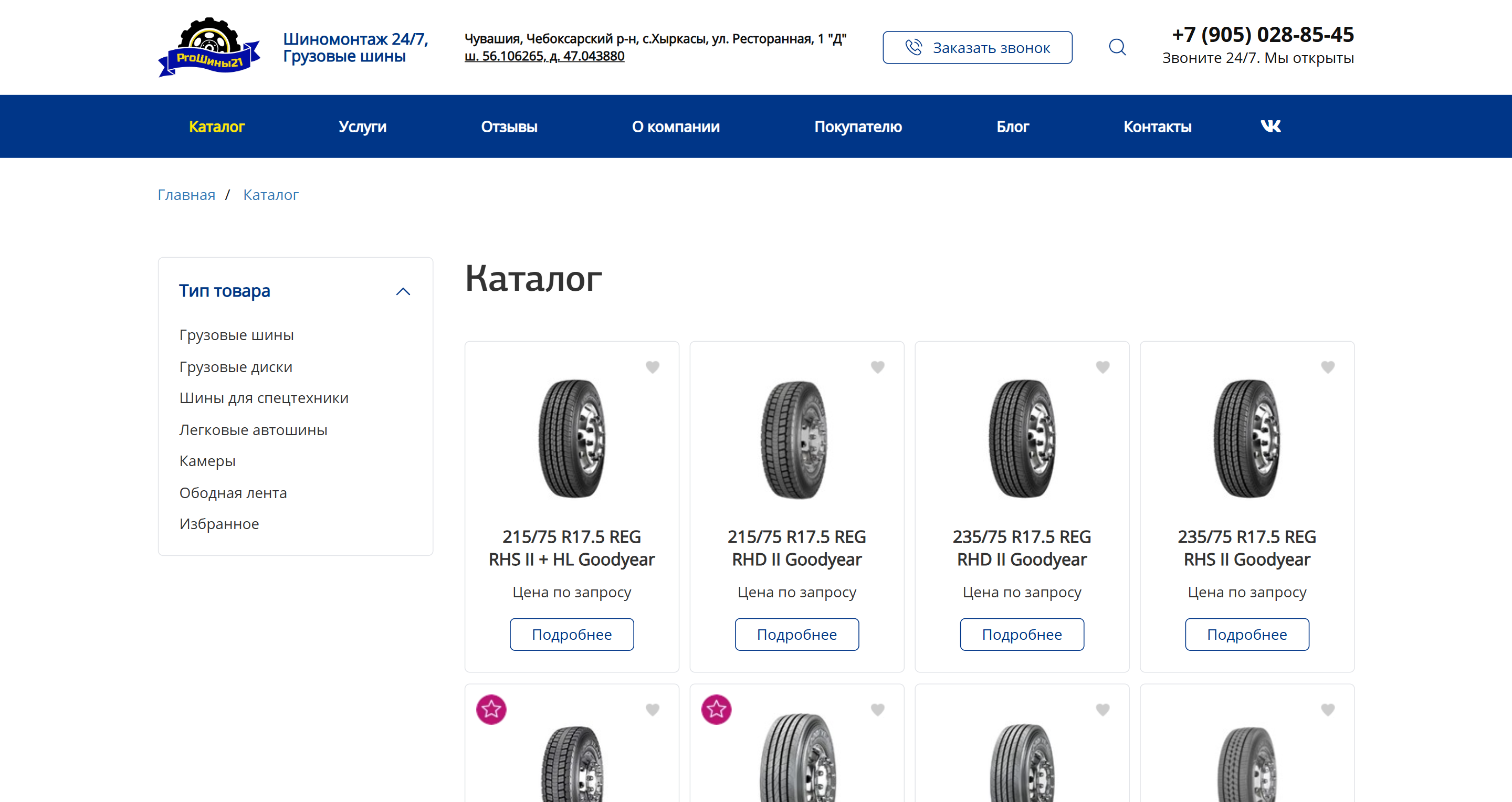Select the Грузовые шины category
Viewport: 1512px width, 802px height.
pyautogui.click(x=236, y=335)
